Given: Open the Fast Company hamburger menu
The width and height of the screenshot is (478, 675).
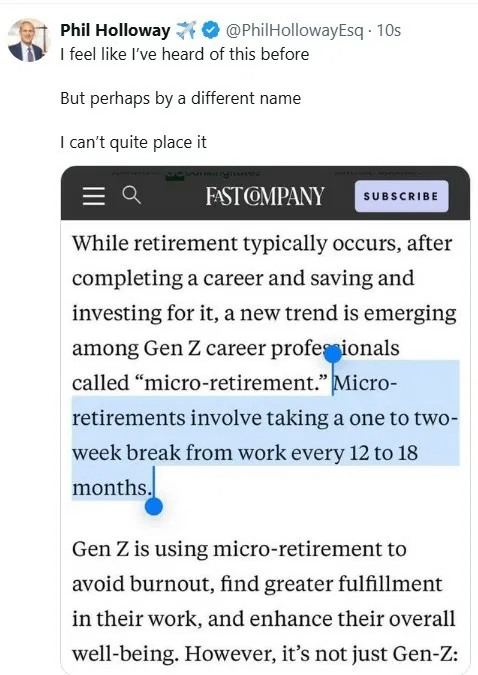Looking at the screenshot, I should click(x=93, y=196).
